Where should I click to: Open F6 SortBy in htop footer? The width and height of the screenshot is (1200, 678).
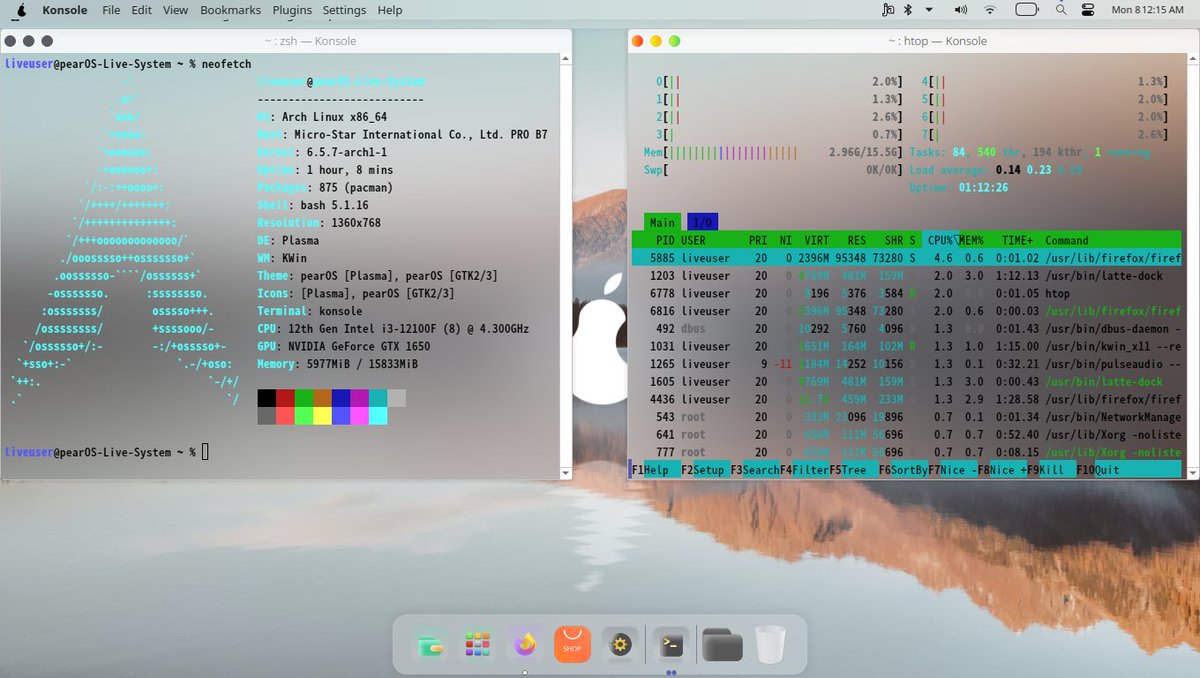(x=903, y=470)
